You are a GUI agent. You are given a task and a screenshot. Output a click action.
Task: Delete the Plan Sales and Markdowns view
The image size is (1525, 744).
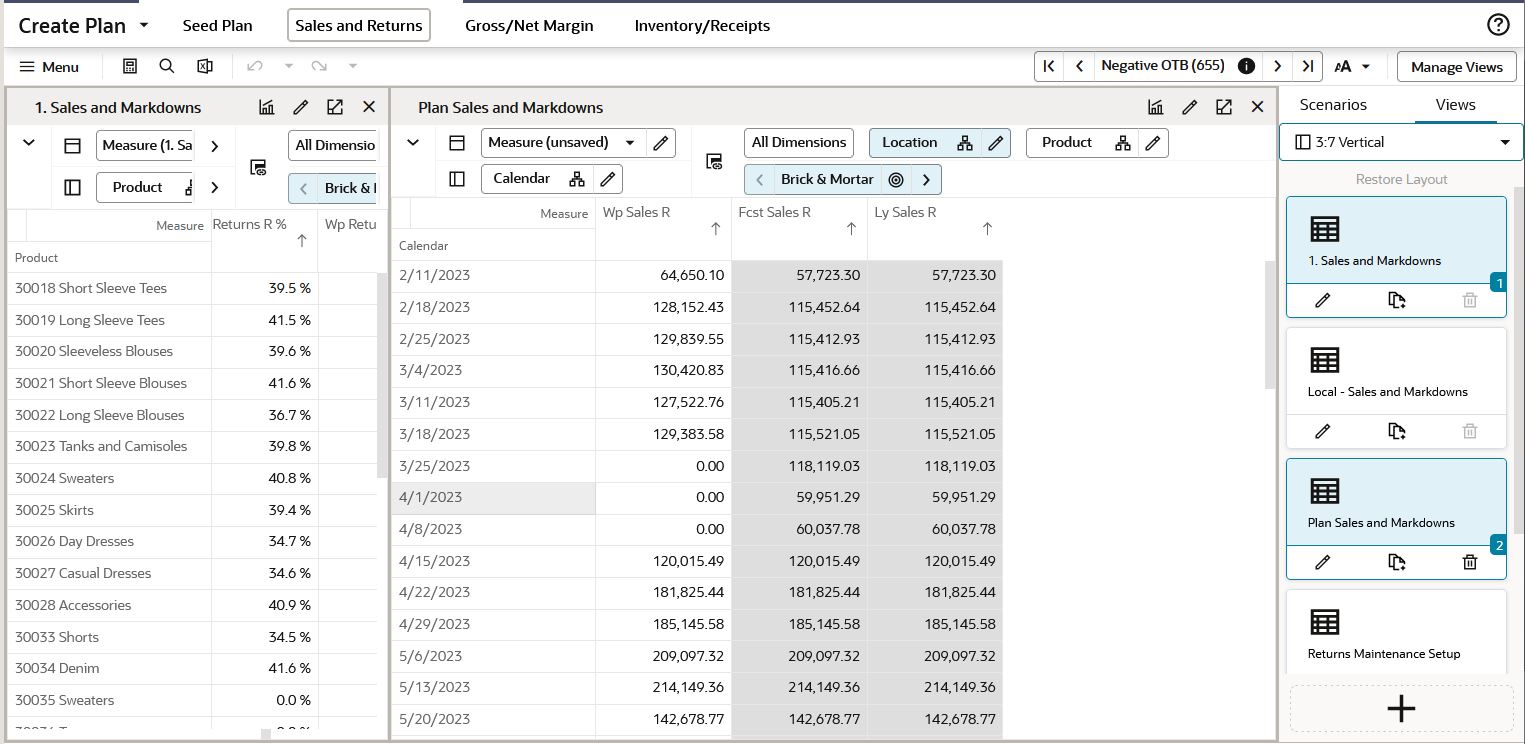point(1469,562)
